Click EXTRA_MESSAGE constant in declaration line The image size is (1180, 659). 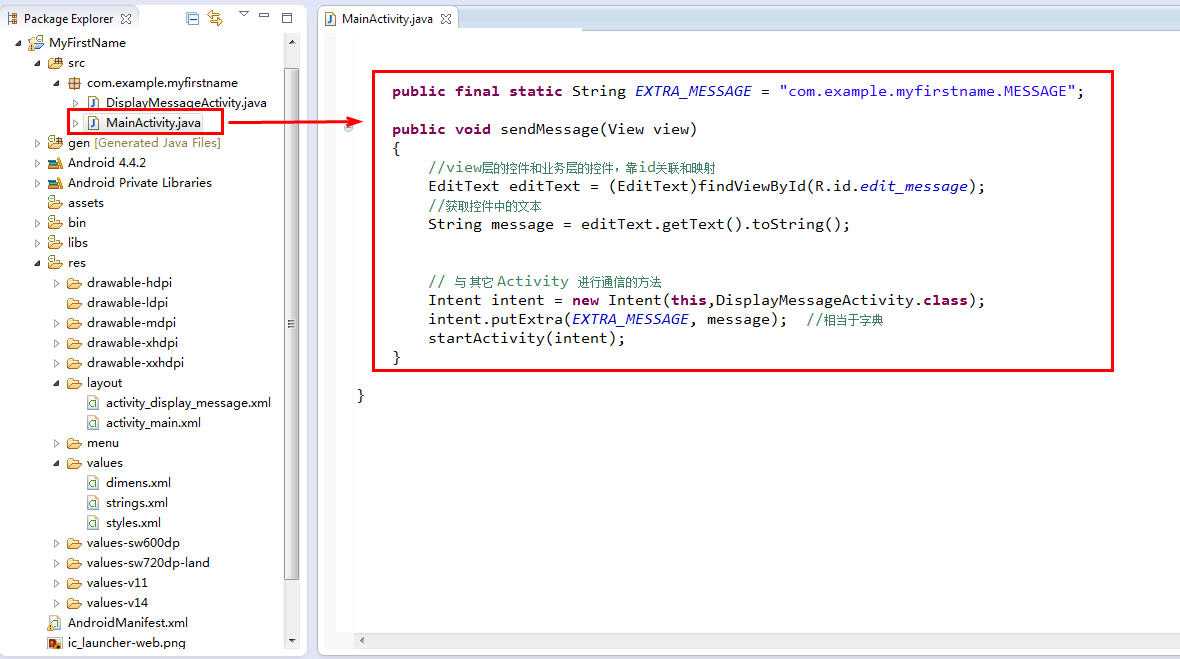click(693, 91)
